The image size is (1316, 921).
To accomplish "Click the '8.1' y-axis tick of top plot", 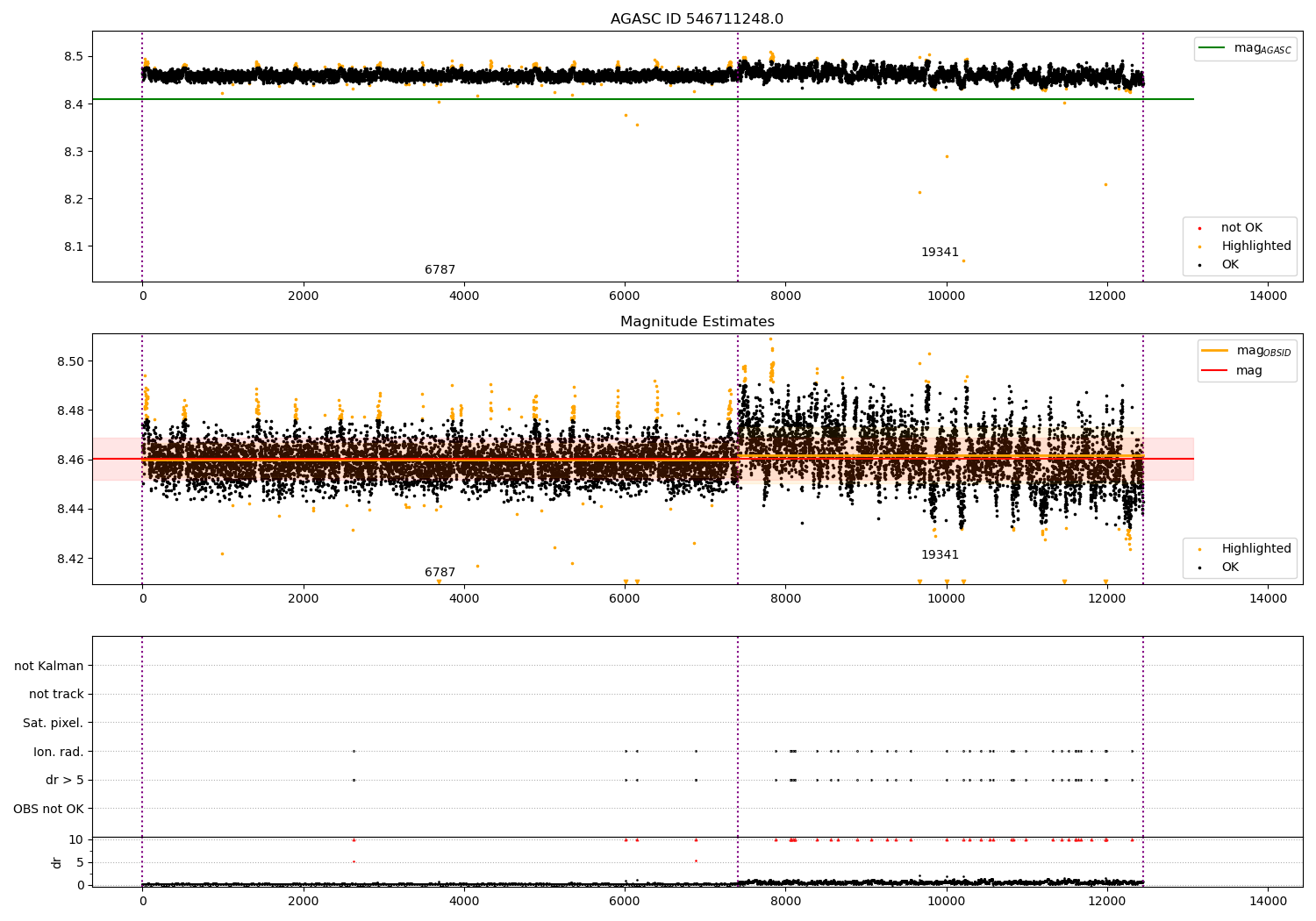I will point(74,246).
